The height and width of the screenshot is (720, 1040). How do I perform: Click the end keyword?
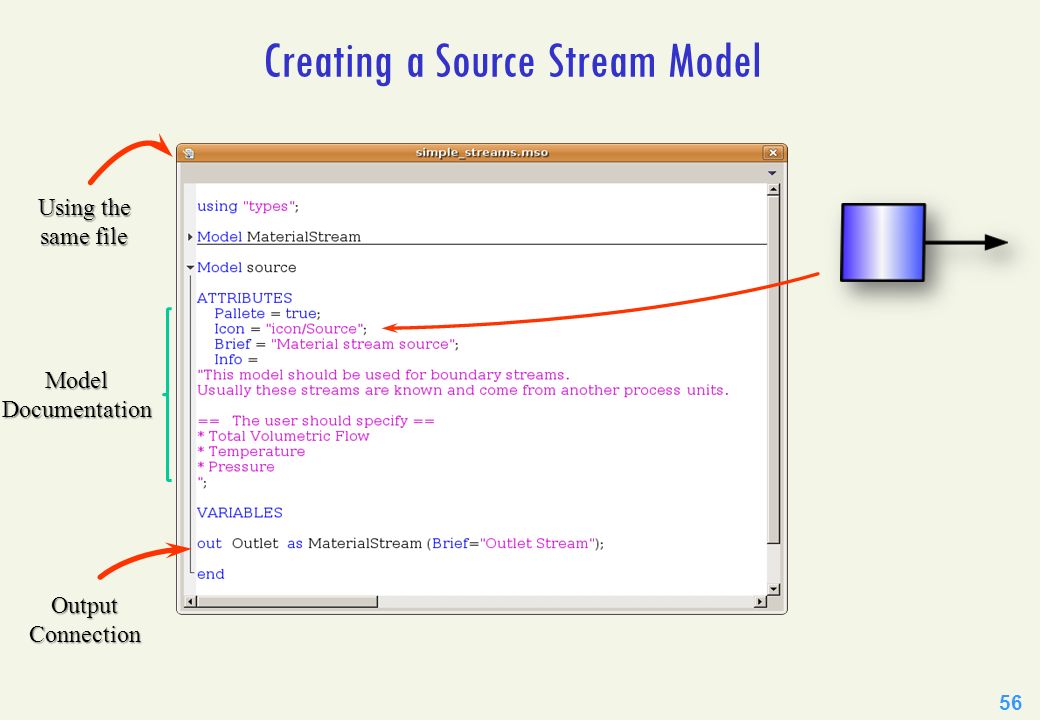(210, 574)
